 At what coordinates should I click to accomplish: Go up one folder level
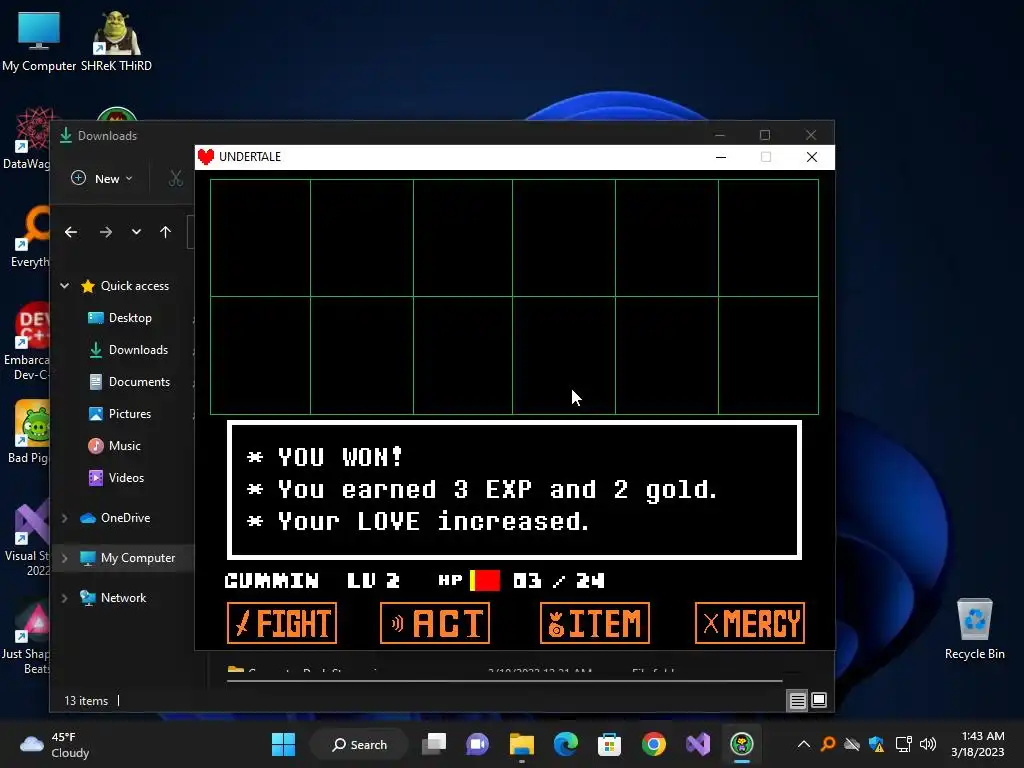coord(165,232)
